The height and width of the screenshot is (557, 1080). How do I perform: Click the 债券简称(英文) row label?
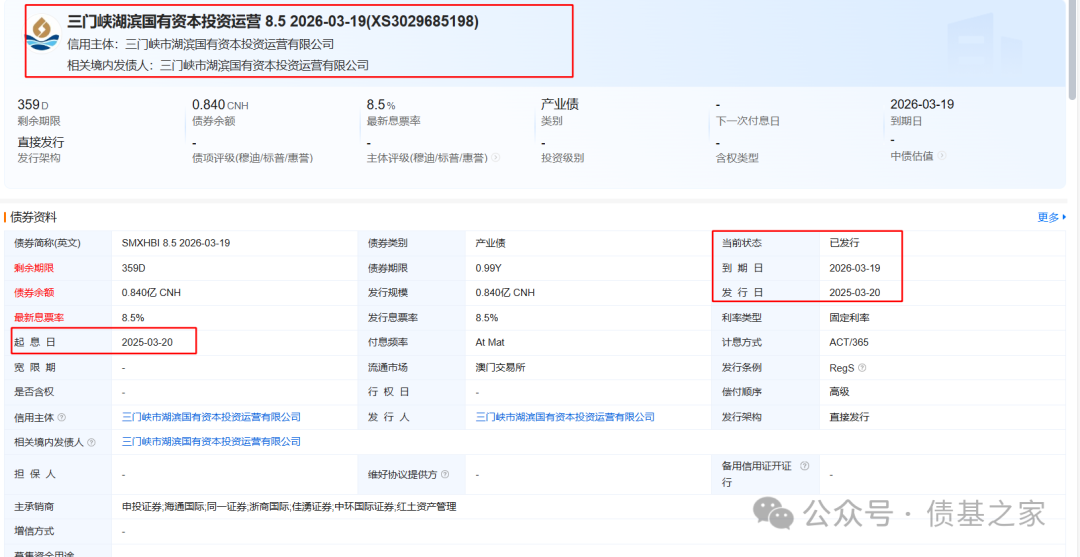48,243
